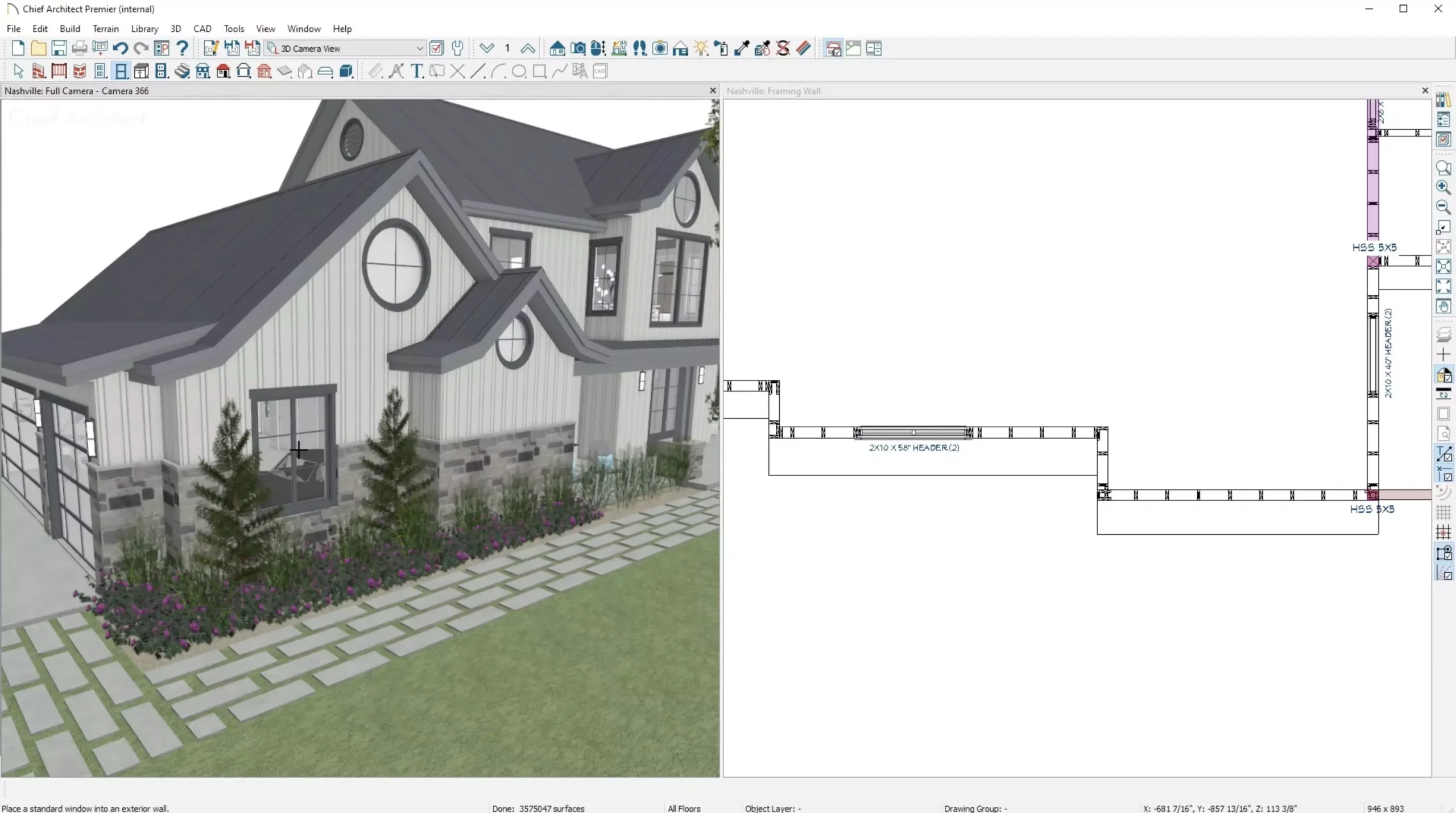This screenshot has width=1456, height=813.
Task: Open the Full Camera tool
Action: pos(578,48)
